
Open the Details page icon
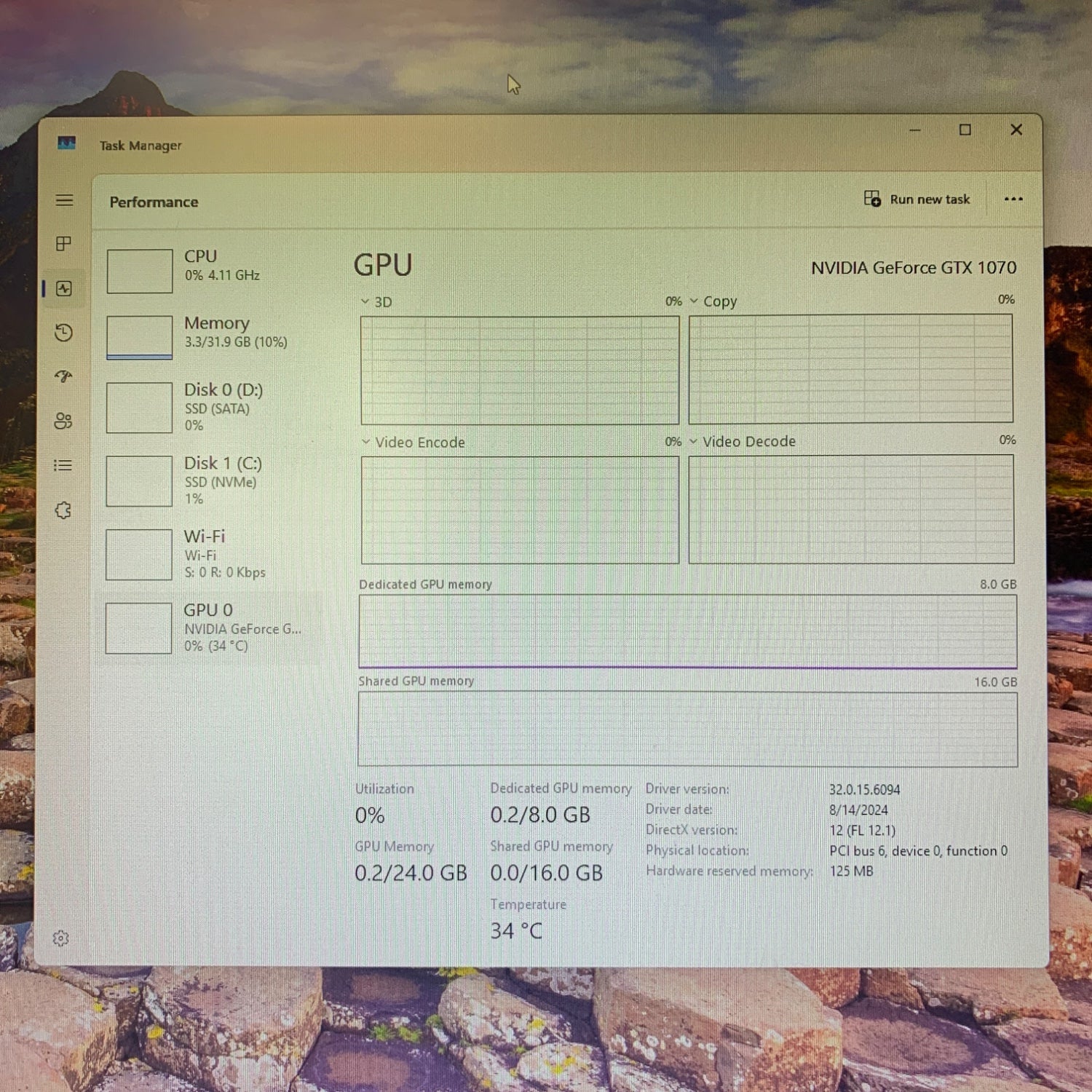63,465
